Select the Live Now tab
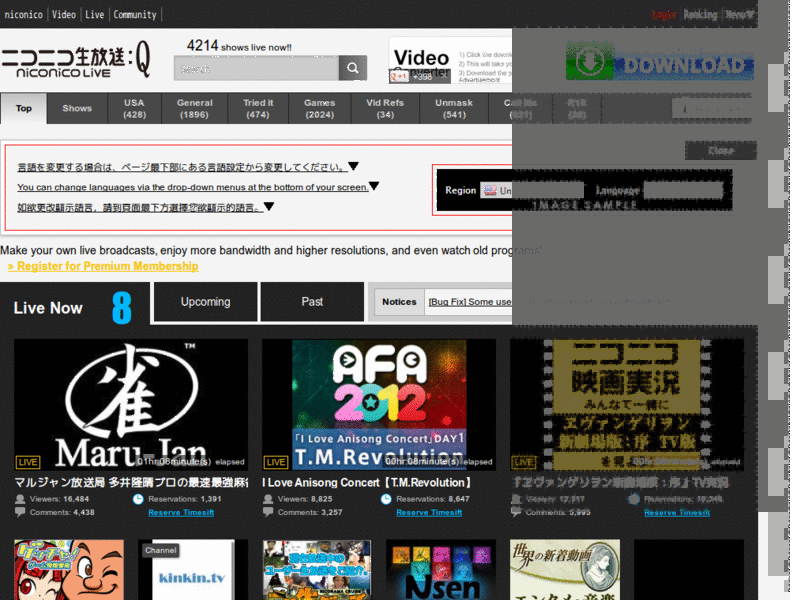Viewport: 800px width, 600px height. (x=74, y=308)
